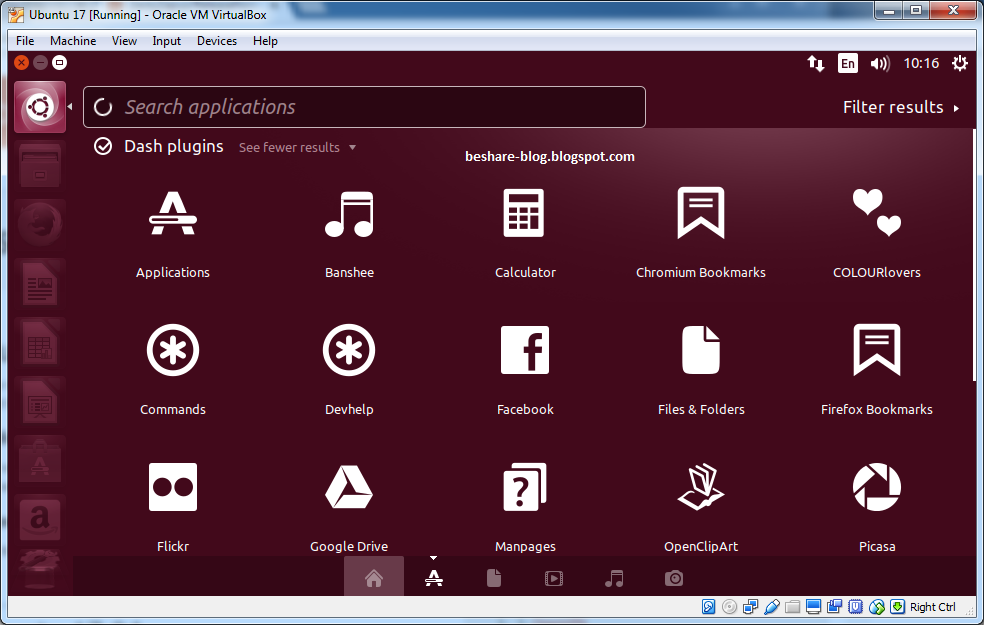Click the dash vertical scrollbar
Image resolution: width=984 pixels, height=625 pixels.
974,255
